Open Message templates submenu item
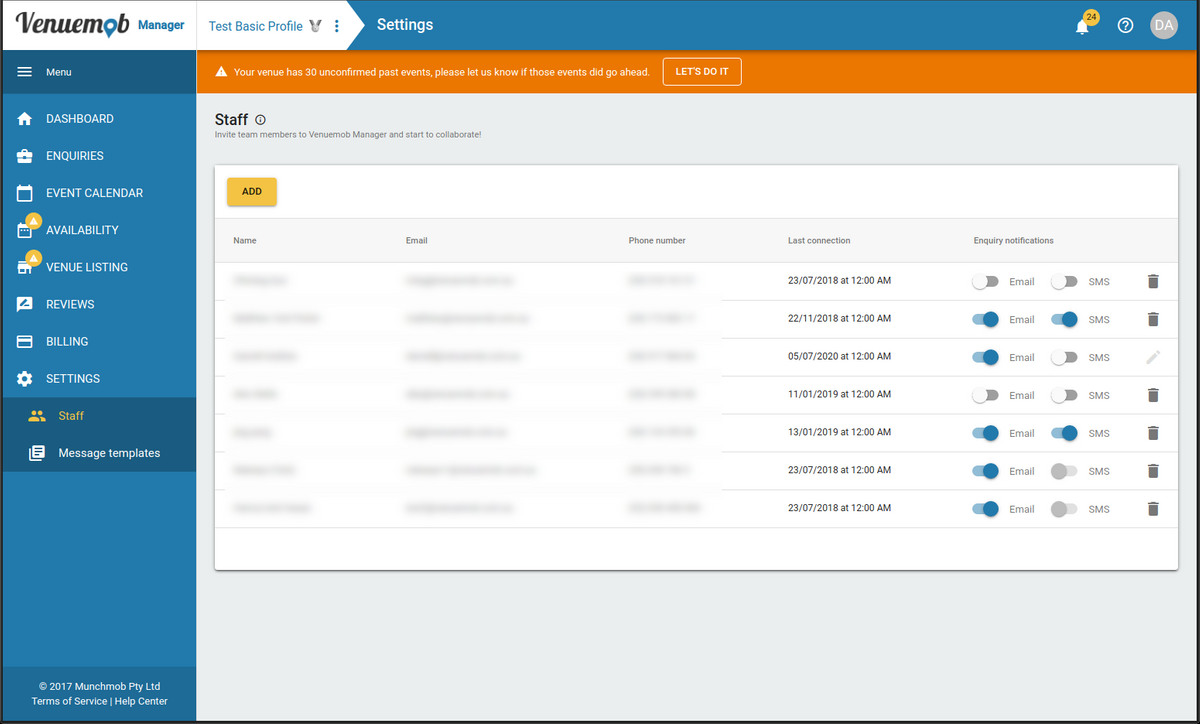1200x724 pixels. [108, 453]
